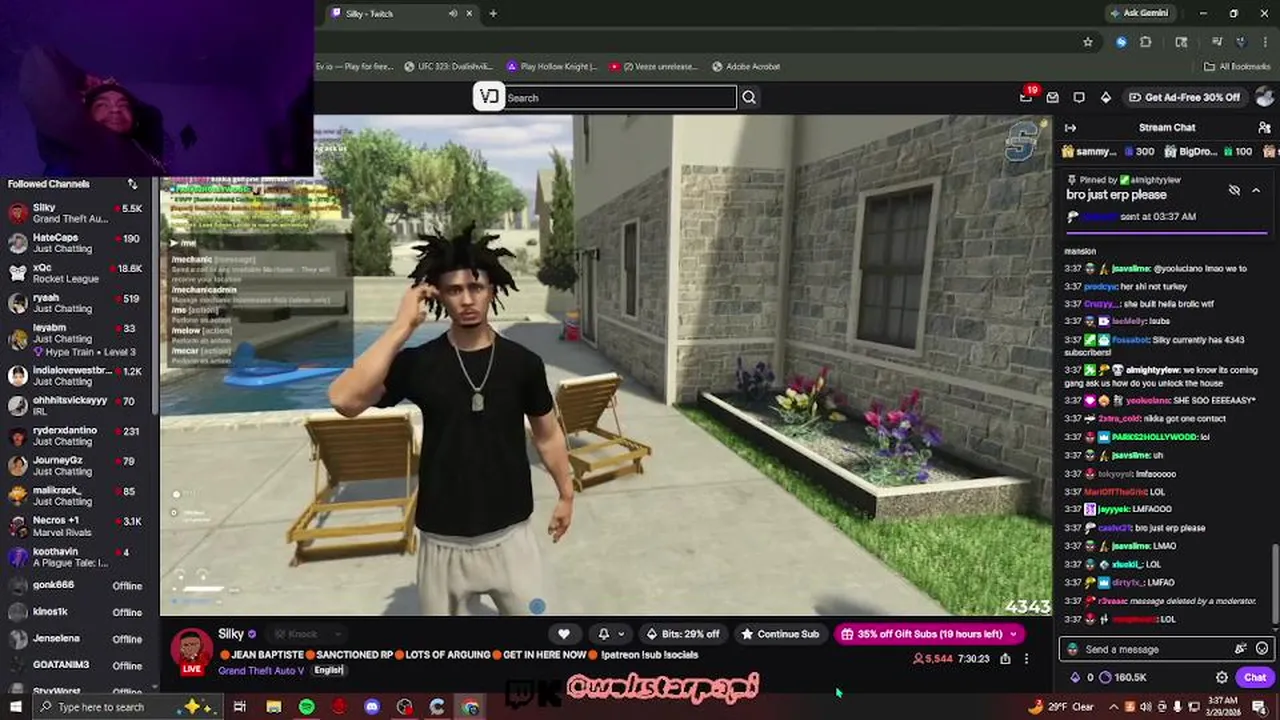Open the All Bookmarks folder
The width and height of the screenshot is (1280, 720).
(x=1237, y=66)
